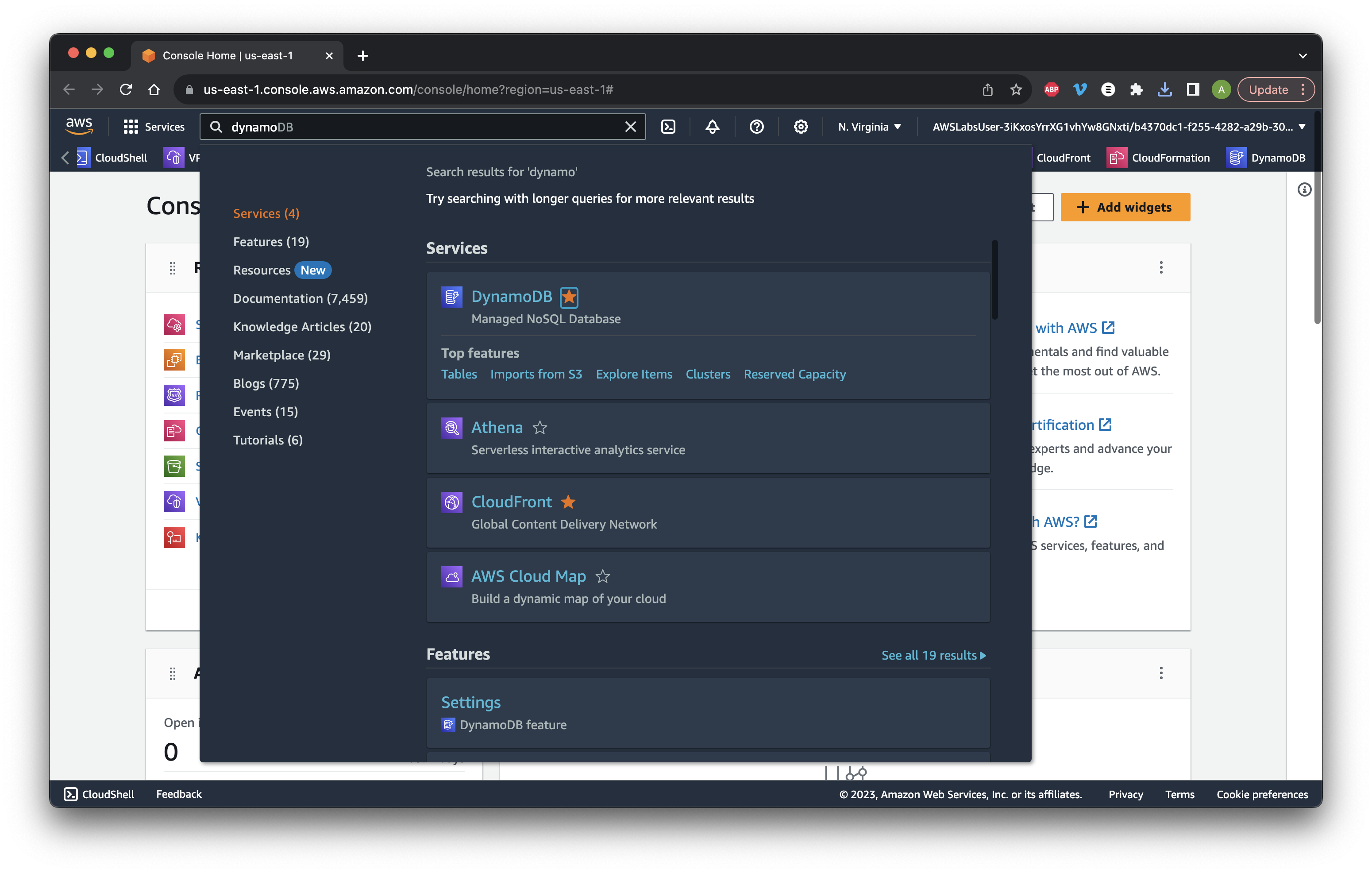The image size is (1372, 873).
Task: Clear the search box with the X
Action: 630,127
